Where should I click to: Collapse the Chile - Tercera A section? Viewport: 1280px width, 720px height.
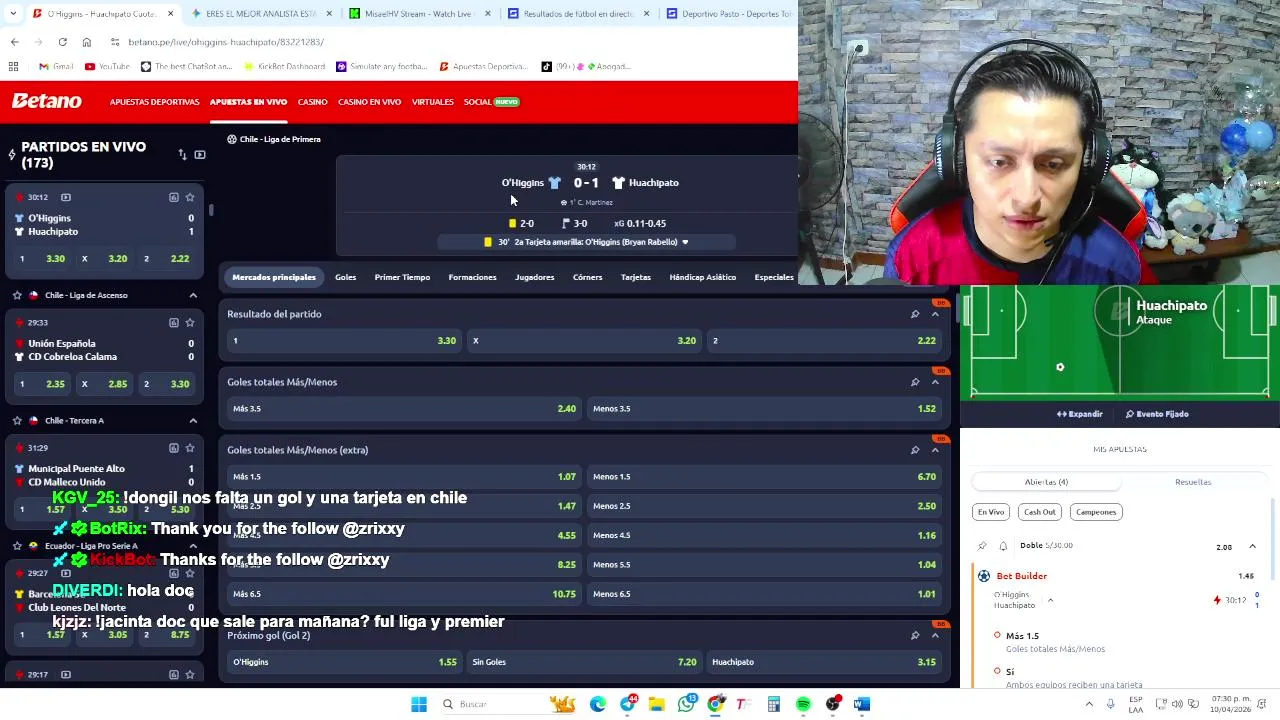pos(193,420)
